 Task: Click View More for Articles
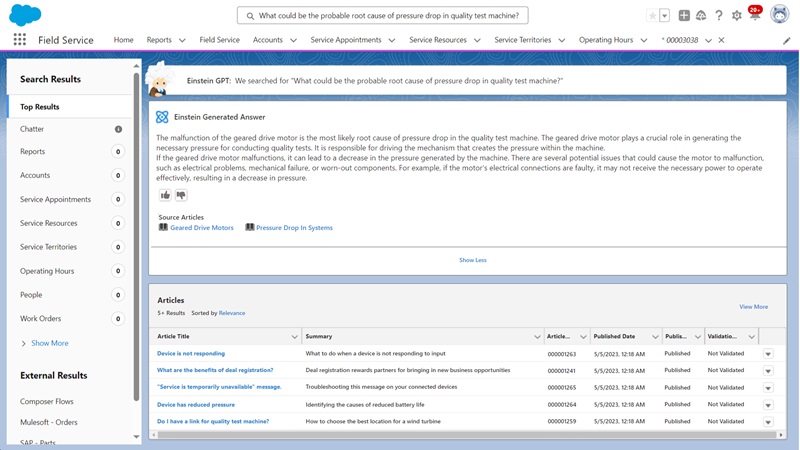pos(754,307)
